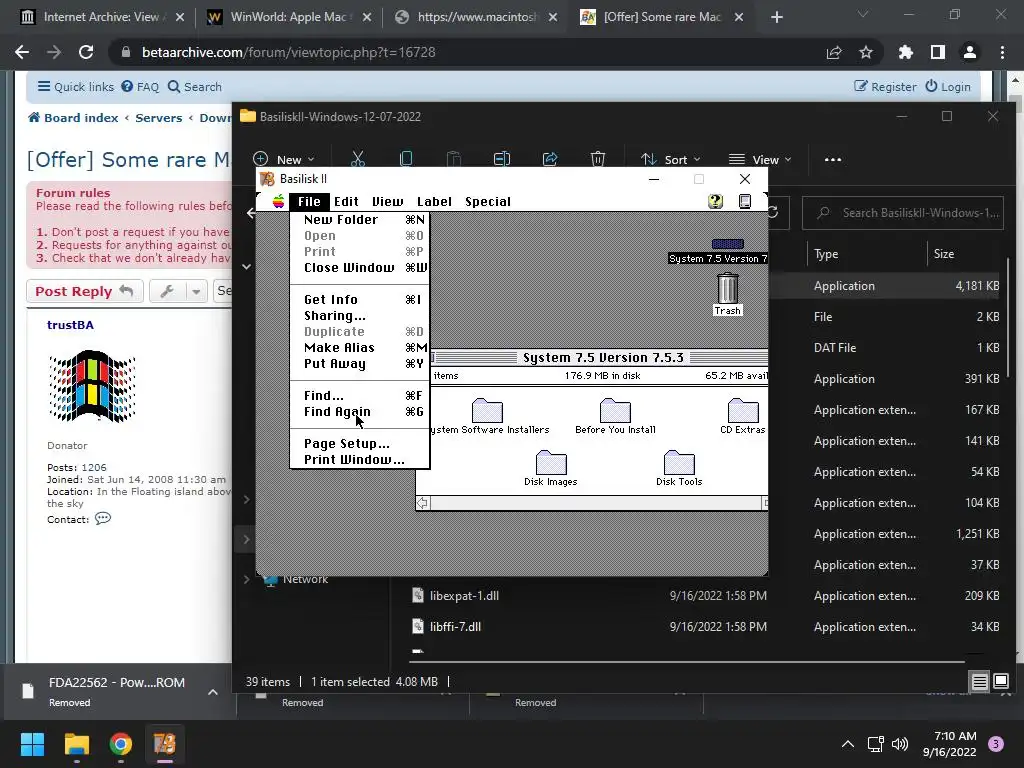Show hidden system tray icons
This screenshot has height=768, width=1024.
point(848,744)
